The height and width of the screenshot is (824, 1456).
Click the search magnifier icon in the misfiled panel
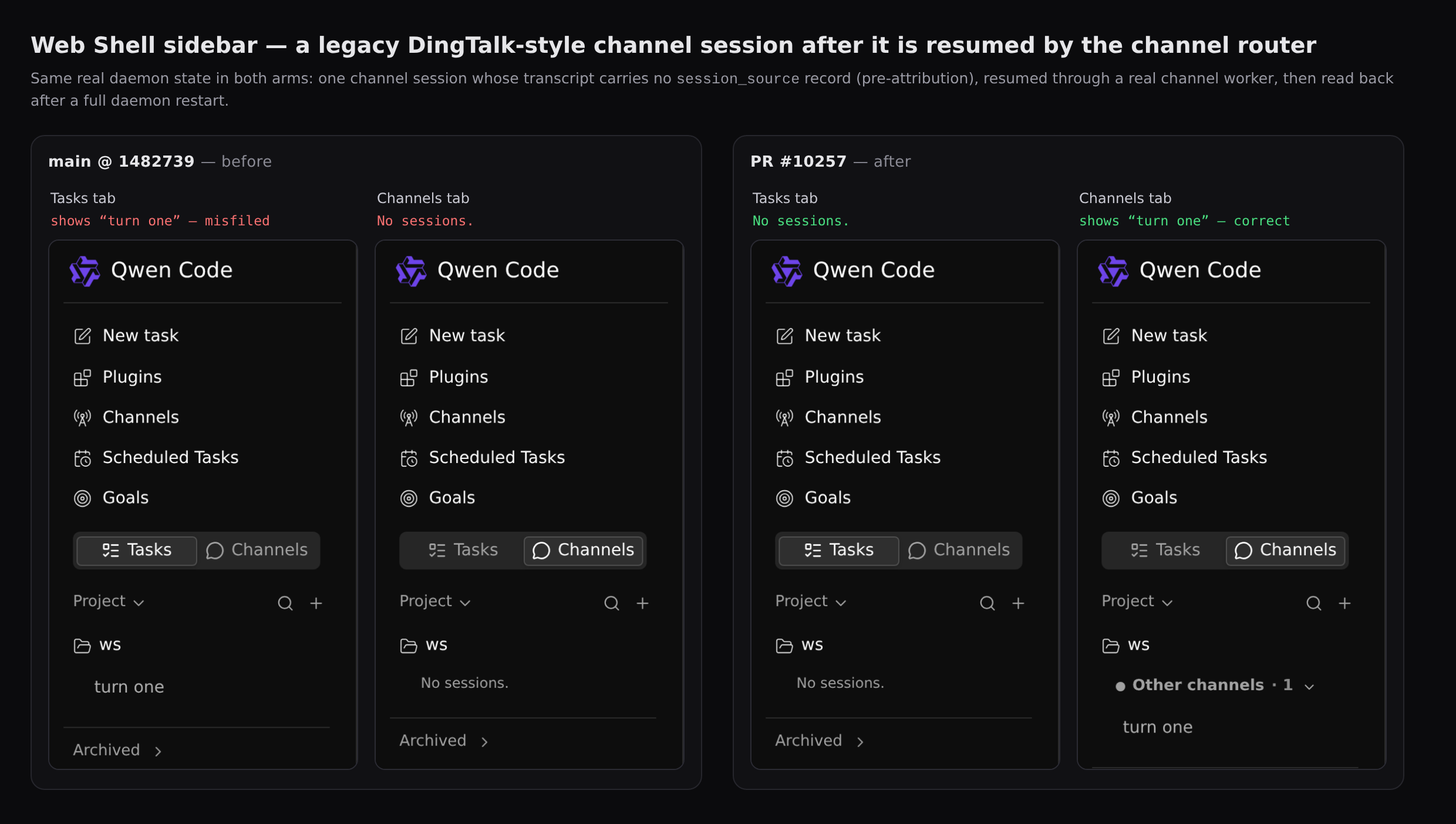click(x=285, y=603)
